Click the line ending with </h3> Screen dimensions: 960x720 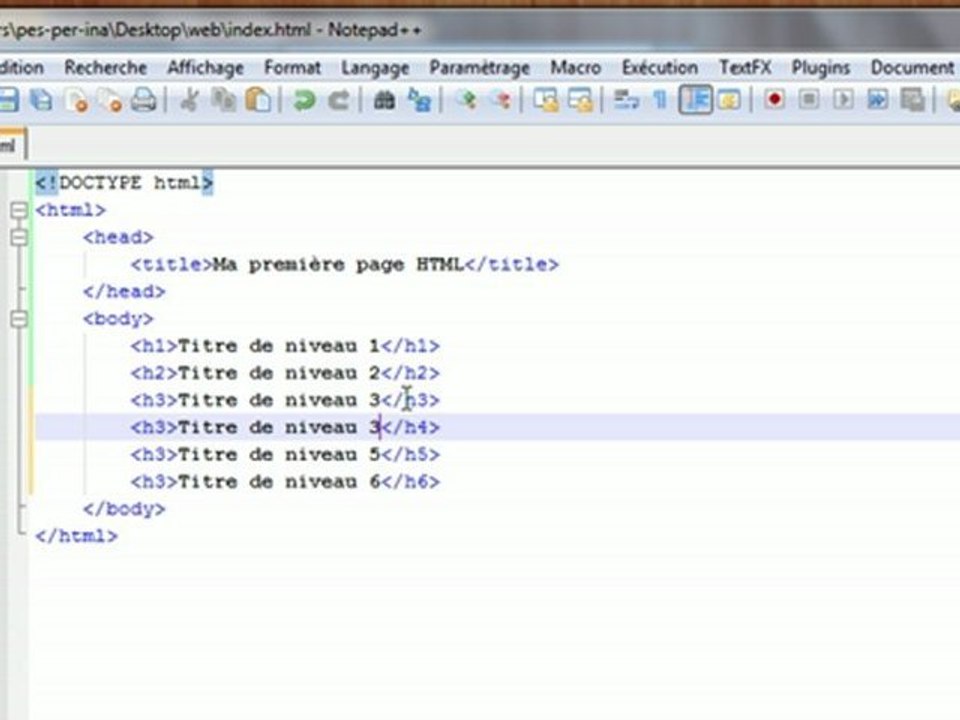[285, 400]
